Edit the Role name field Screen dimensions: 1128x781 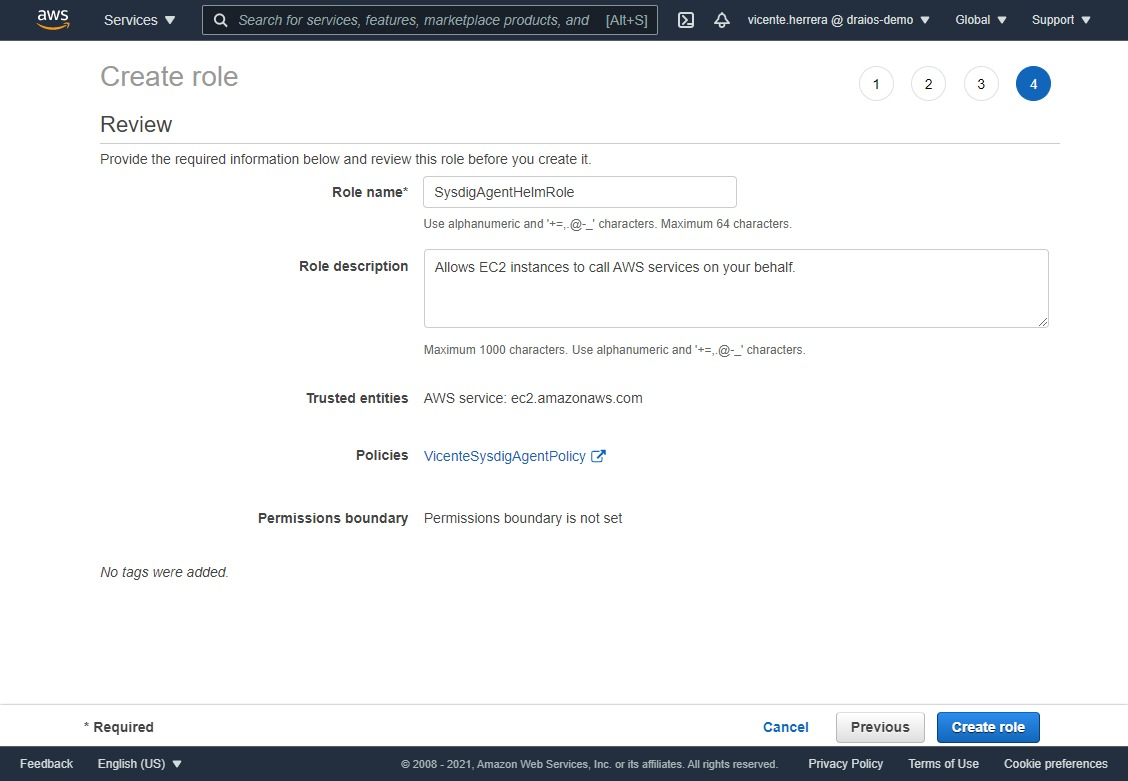pos(579,191)
